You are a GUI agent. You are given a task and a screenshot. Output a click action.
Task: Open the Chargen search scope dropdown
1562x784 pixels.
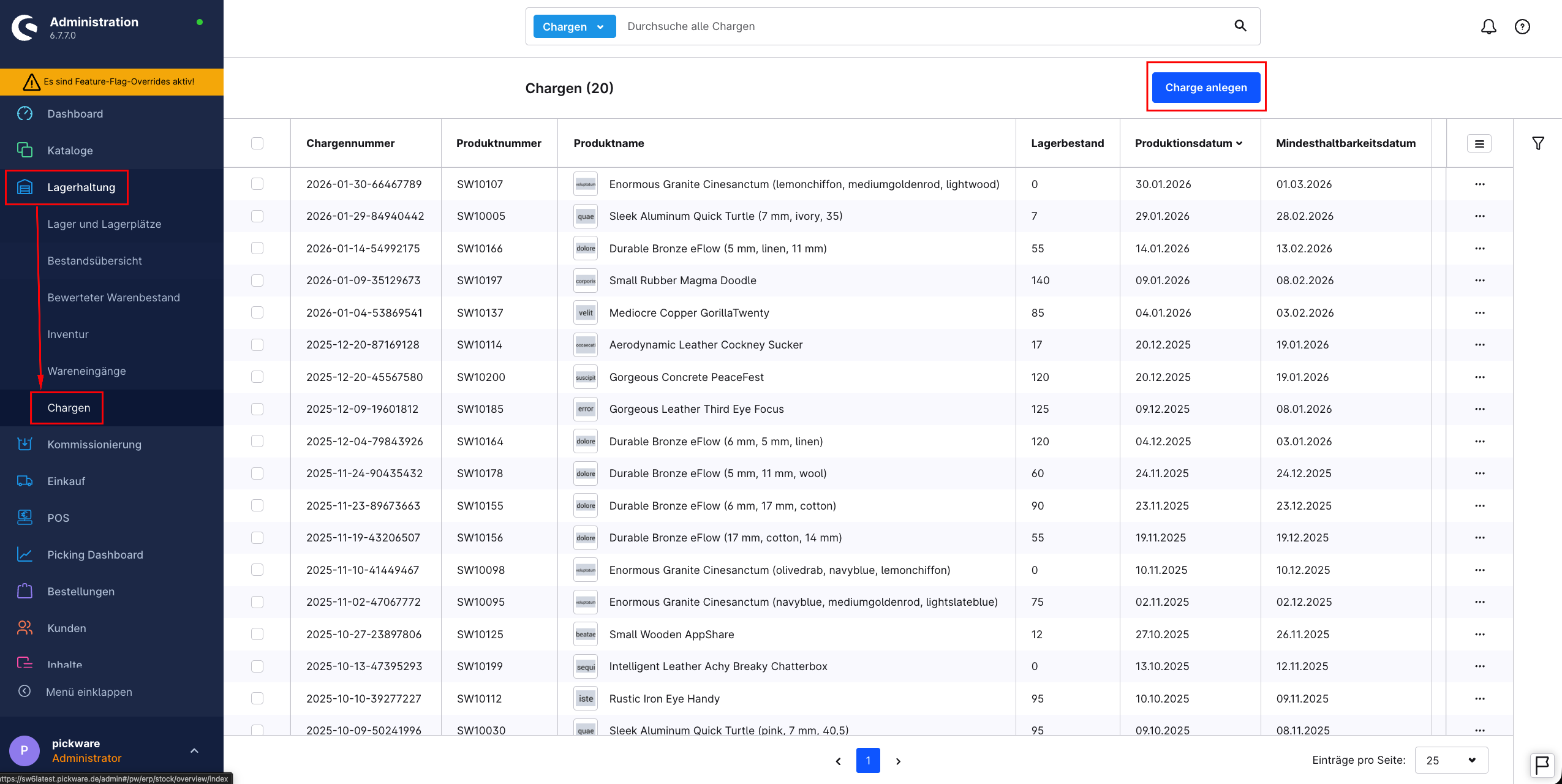click(574, 26)
